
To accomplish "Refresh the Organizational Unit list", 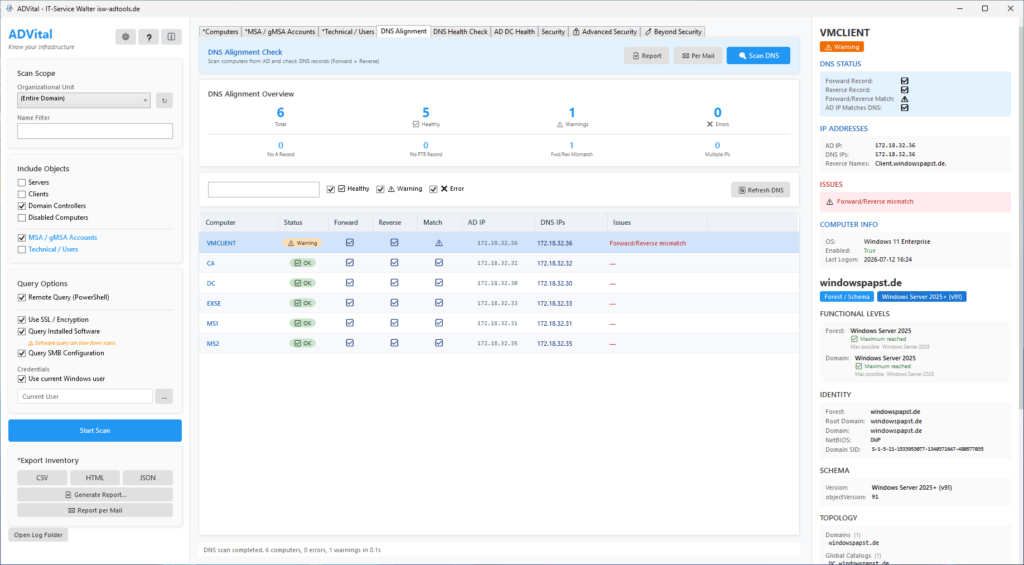I will coord(164,101).
